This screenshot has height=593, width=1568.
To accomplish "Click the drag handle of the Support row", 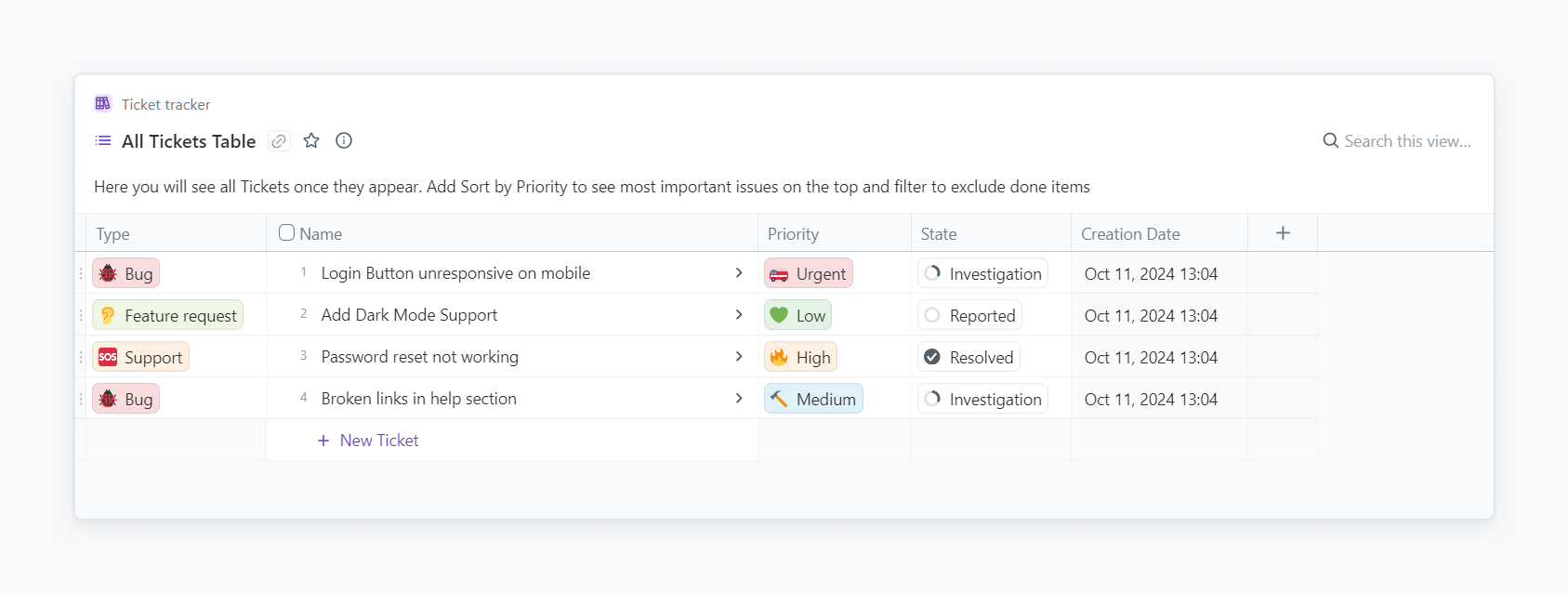I will pyautogui.click(x=81, y=357).
